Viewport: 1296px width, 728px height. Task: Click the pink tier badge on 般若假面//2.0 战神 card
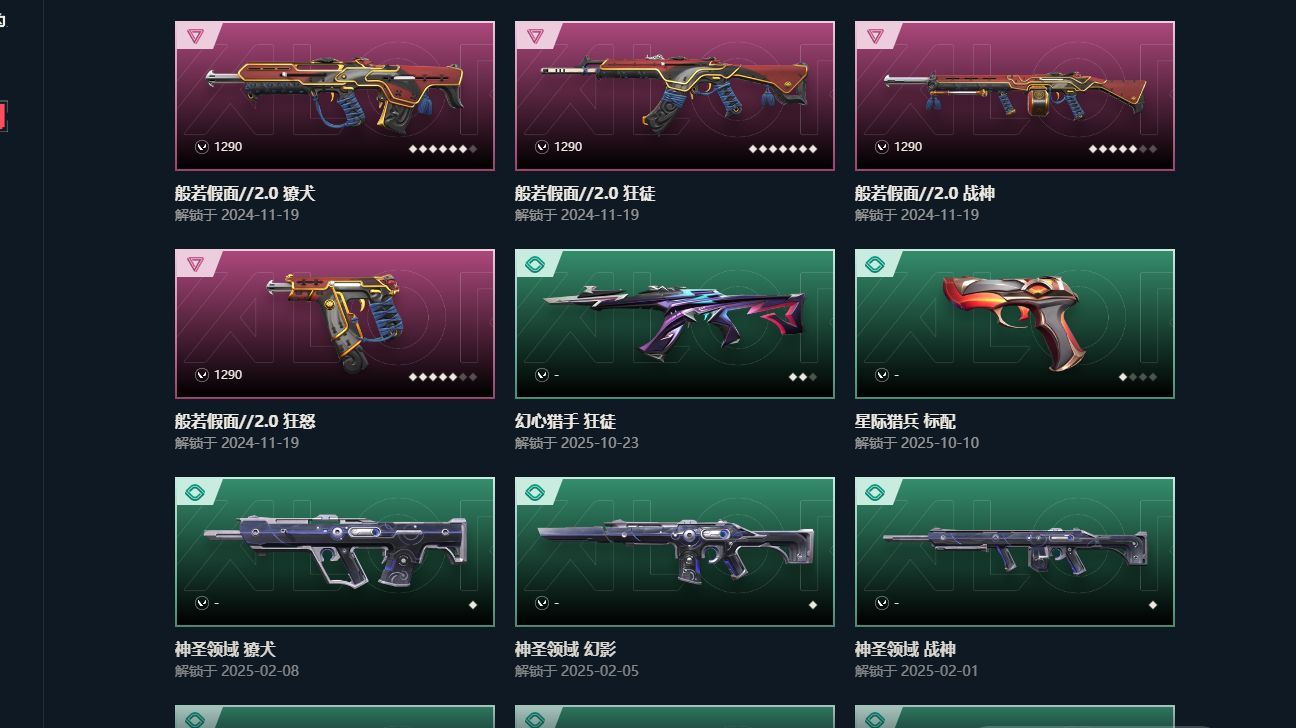(x=875, y=36)
